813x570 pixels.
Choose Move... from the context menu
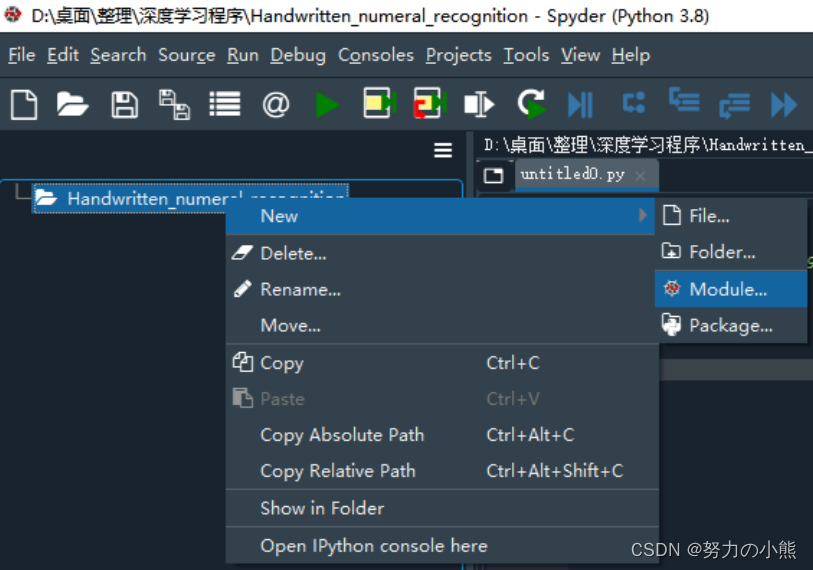(442, 326)
